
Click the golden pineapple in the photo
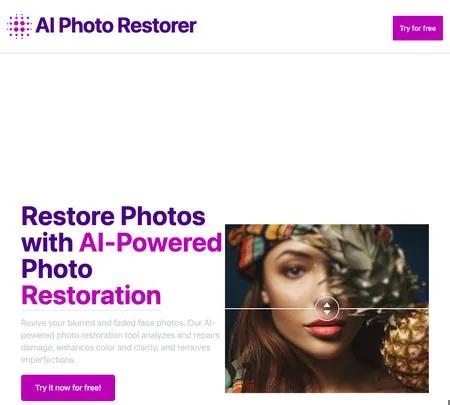(406, 348)
